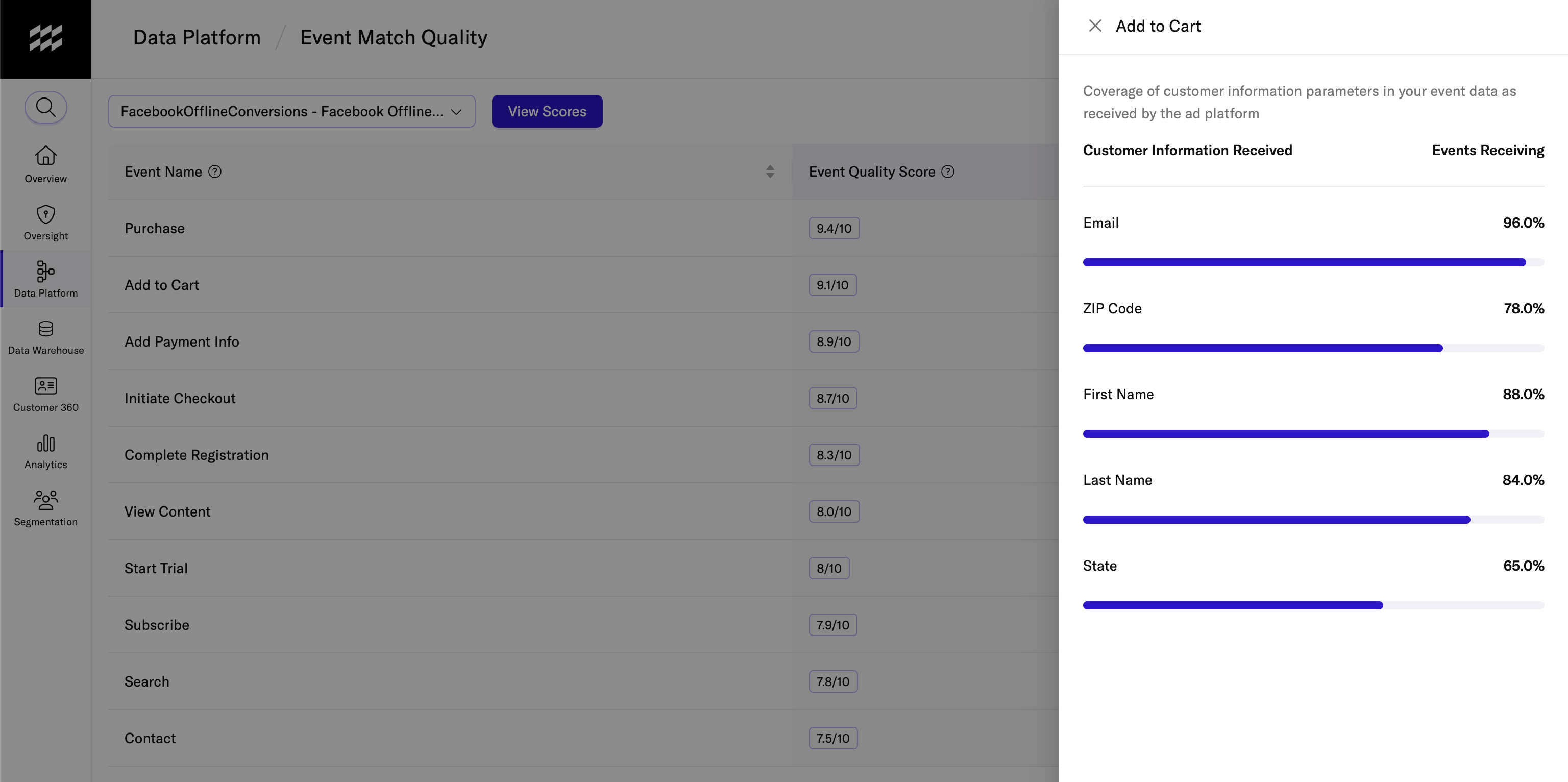Screen dimensions: 1568x782
Task: Open the Analytics bar chart icon
Action: (45, 443)
